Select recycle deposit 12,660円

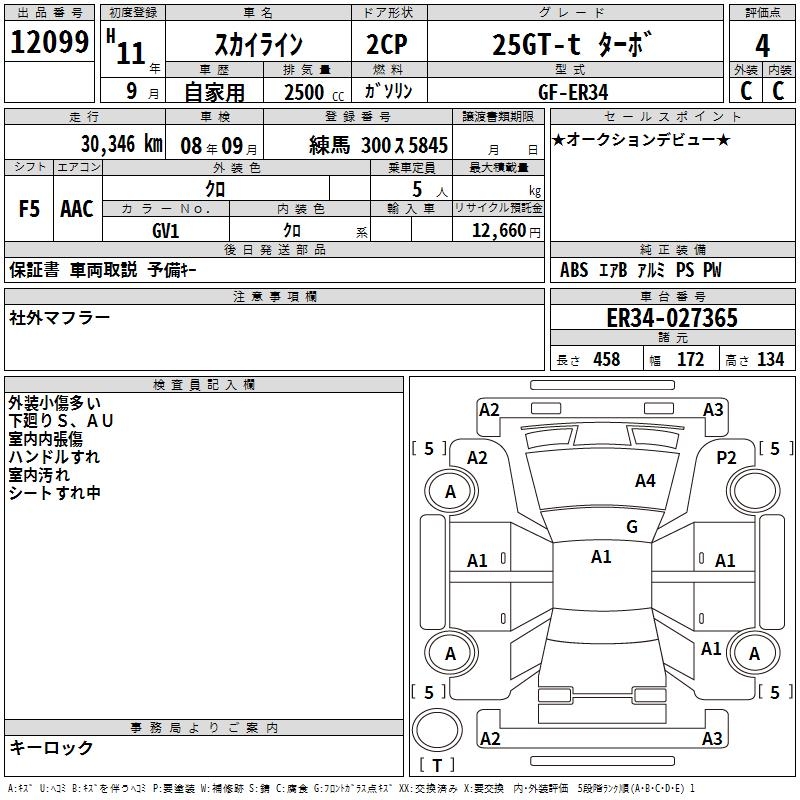point(506,231)
